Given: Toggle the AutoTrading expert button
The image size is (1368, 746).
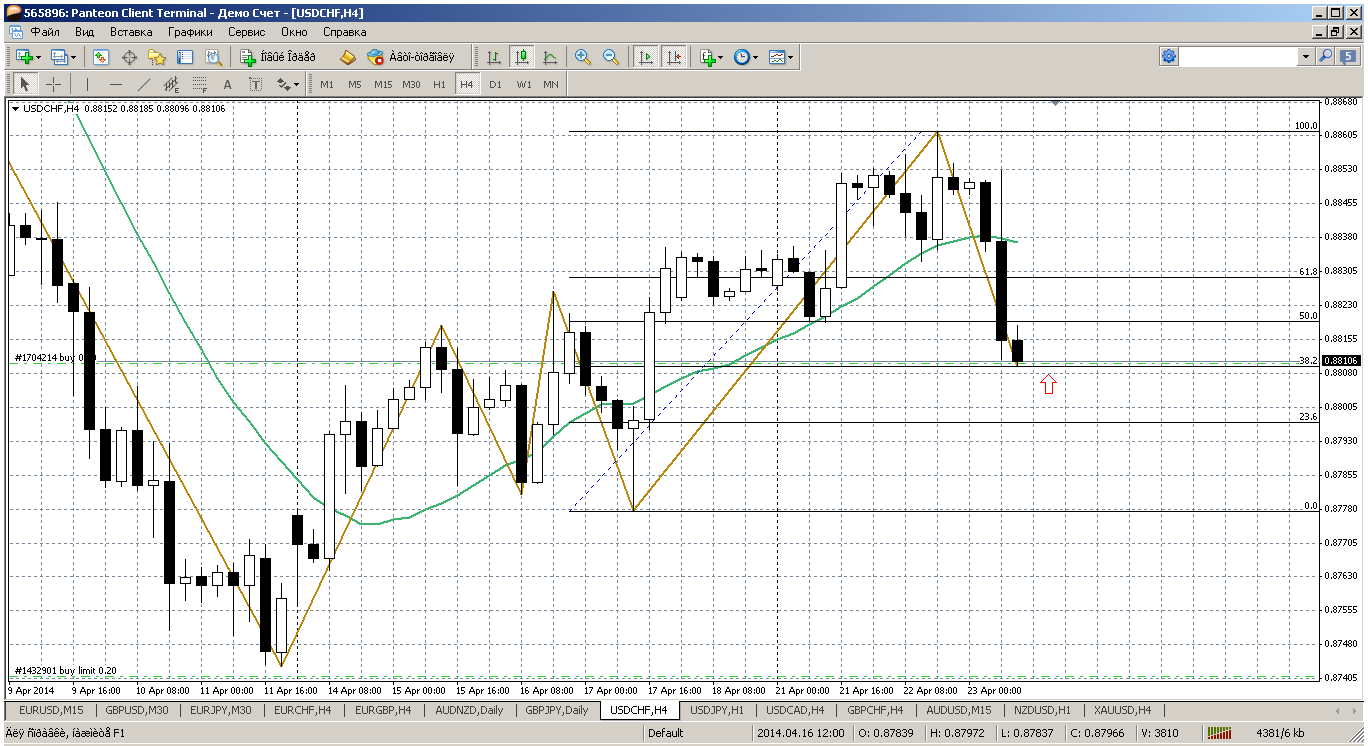Looking at the screenshot, I should [x=410, y=57].
